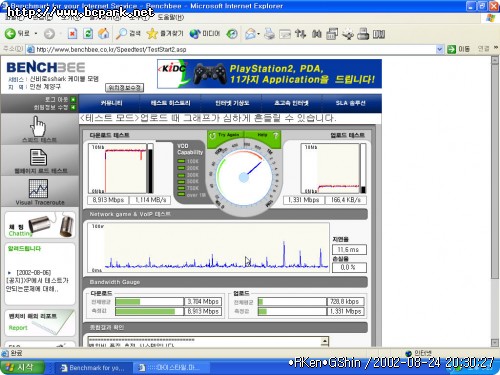This screenshot has height=375, width=500.
Task: Expand the Links (연결) chevron
Action: click(496, 48)
